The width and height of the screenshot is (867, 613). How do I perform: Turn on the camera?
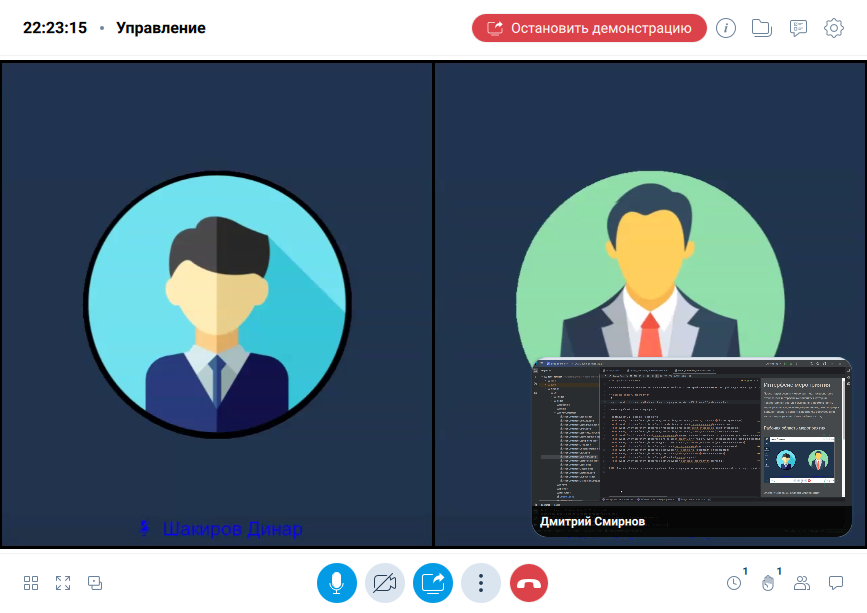(x=385, y=582)
